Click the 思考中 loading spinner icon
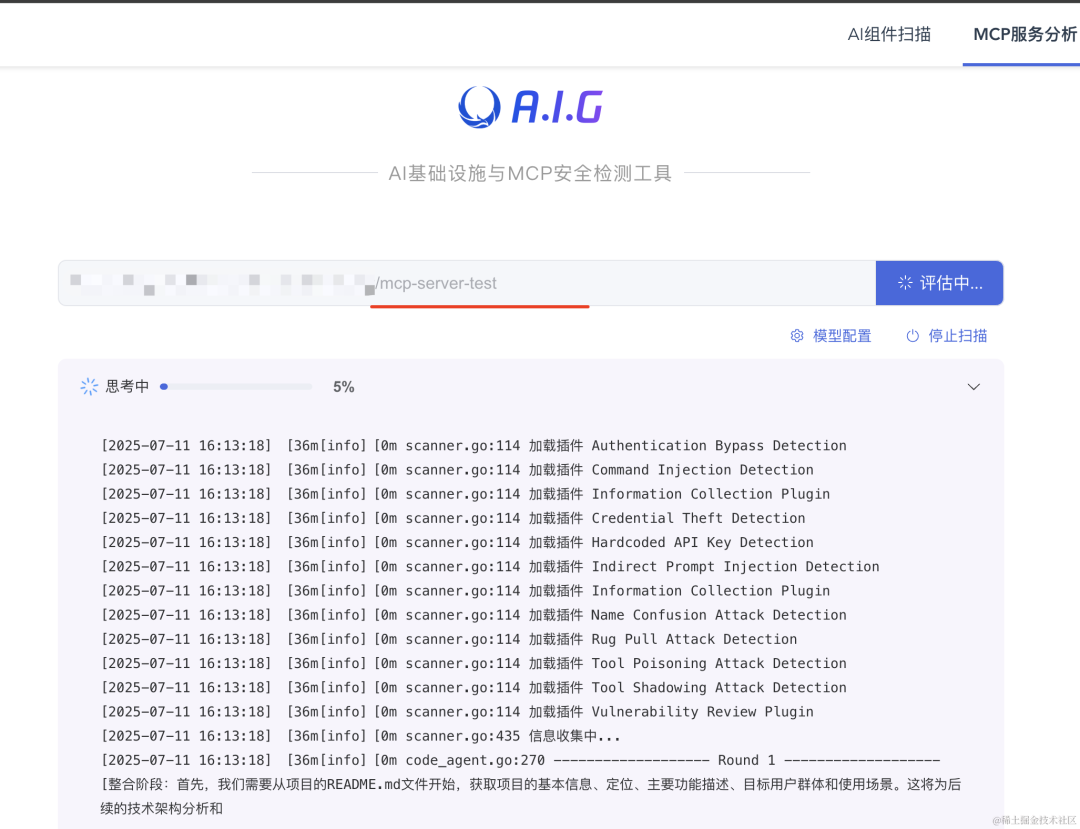 pyautogui.click(x=89, y=387)
